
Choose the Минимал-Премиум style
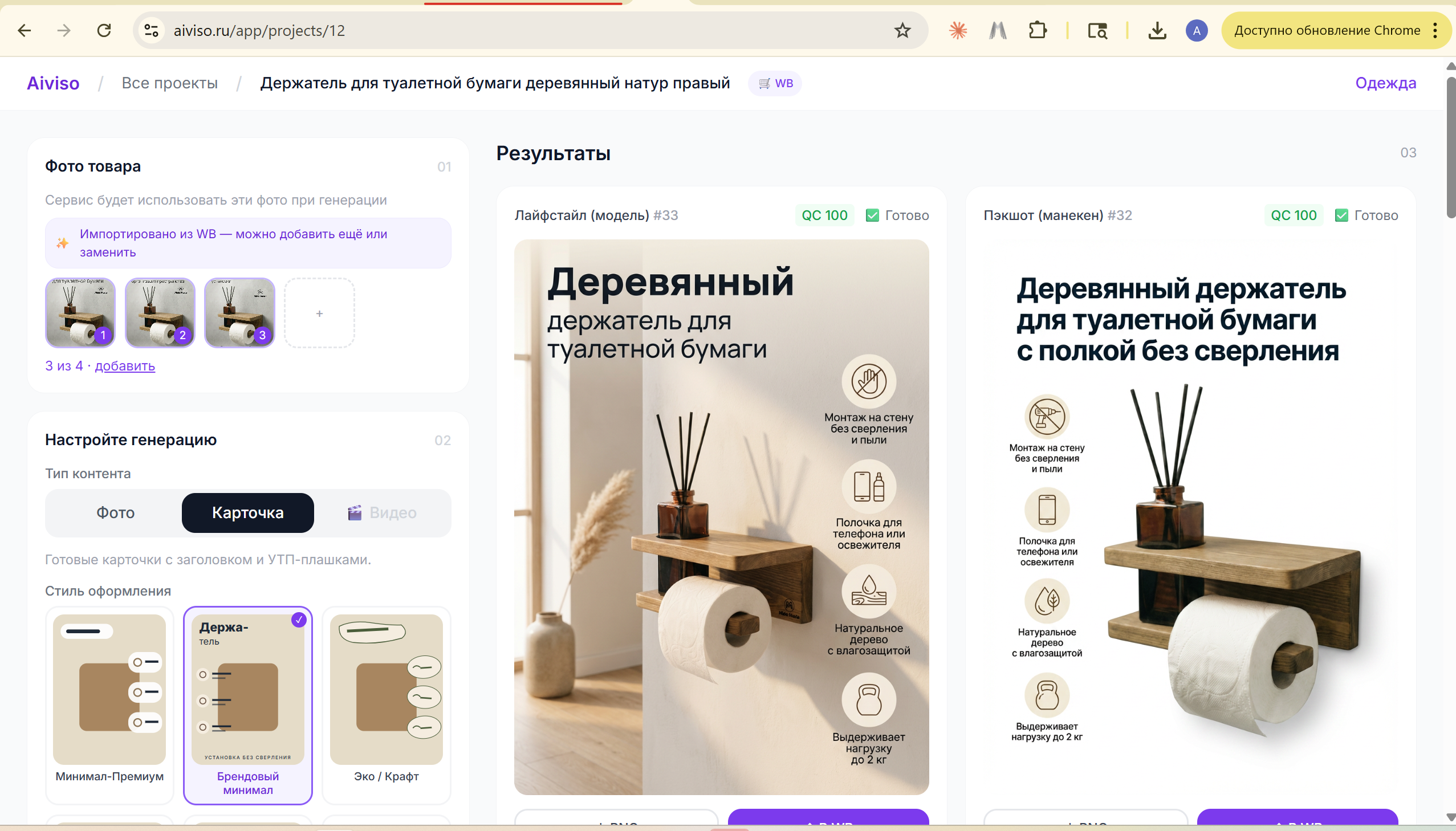(109, 706)
